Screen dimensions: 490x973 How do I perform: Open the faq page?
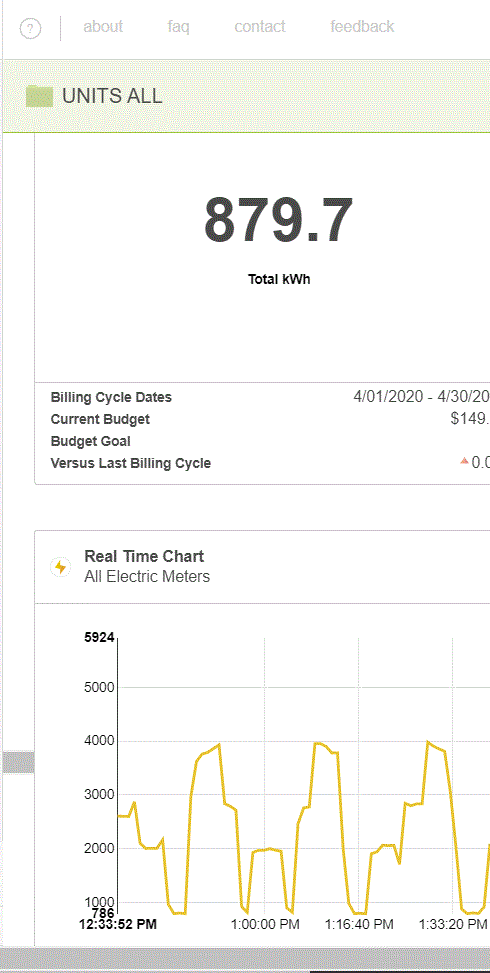tap(179, 27)
